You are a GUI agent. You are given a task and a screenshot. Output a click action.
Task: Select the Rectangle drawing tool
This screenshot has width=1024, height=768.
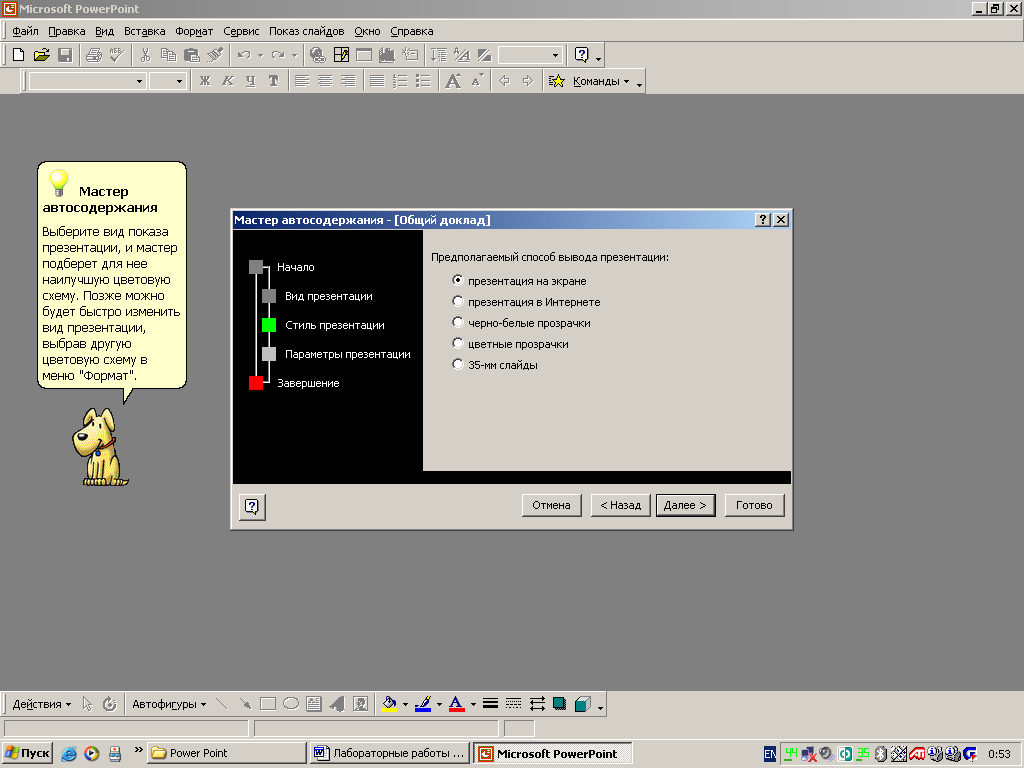268,704
